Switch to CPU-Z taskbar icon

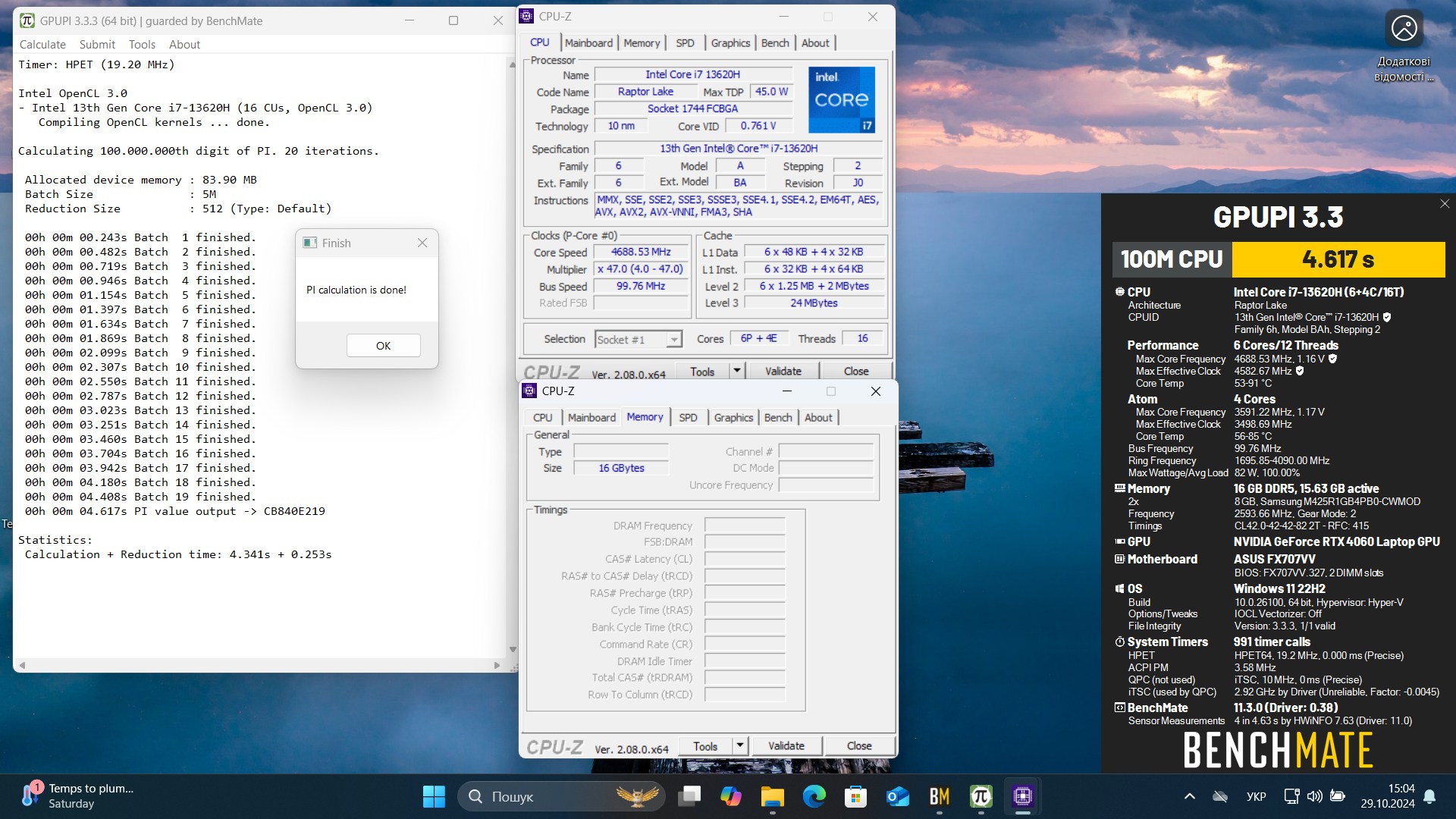(1023, 796)
